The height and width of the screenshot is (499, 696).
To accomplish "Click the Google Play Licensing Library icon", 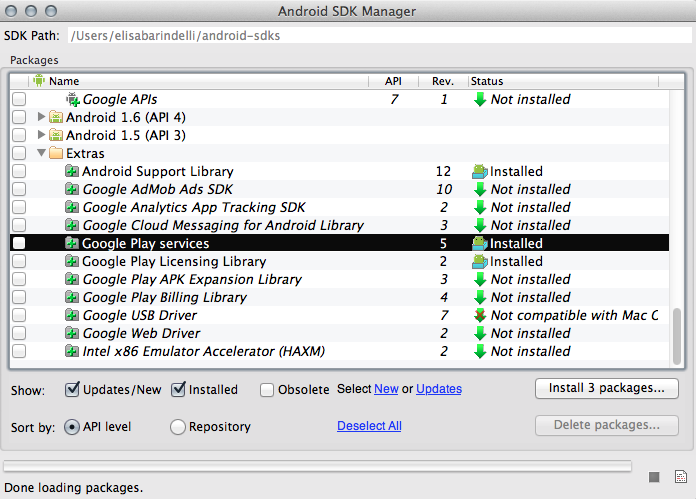I will point(72,261).
